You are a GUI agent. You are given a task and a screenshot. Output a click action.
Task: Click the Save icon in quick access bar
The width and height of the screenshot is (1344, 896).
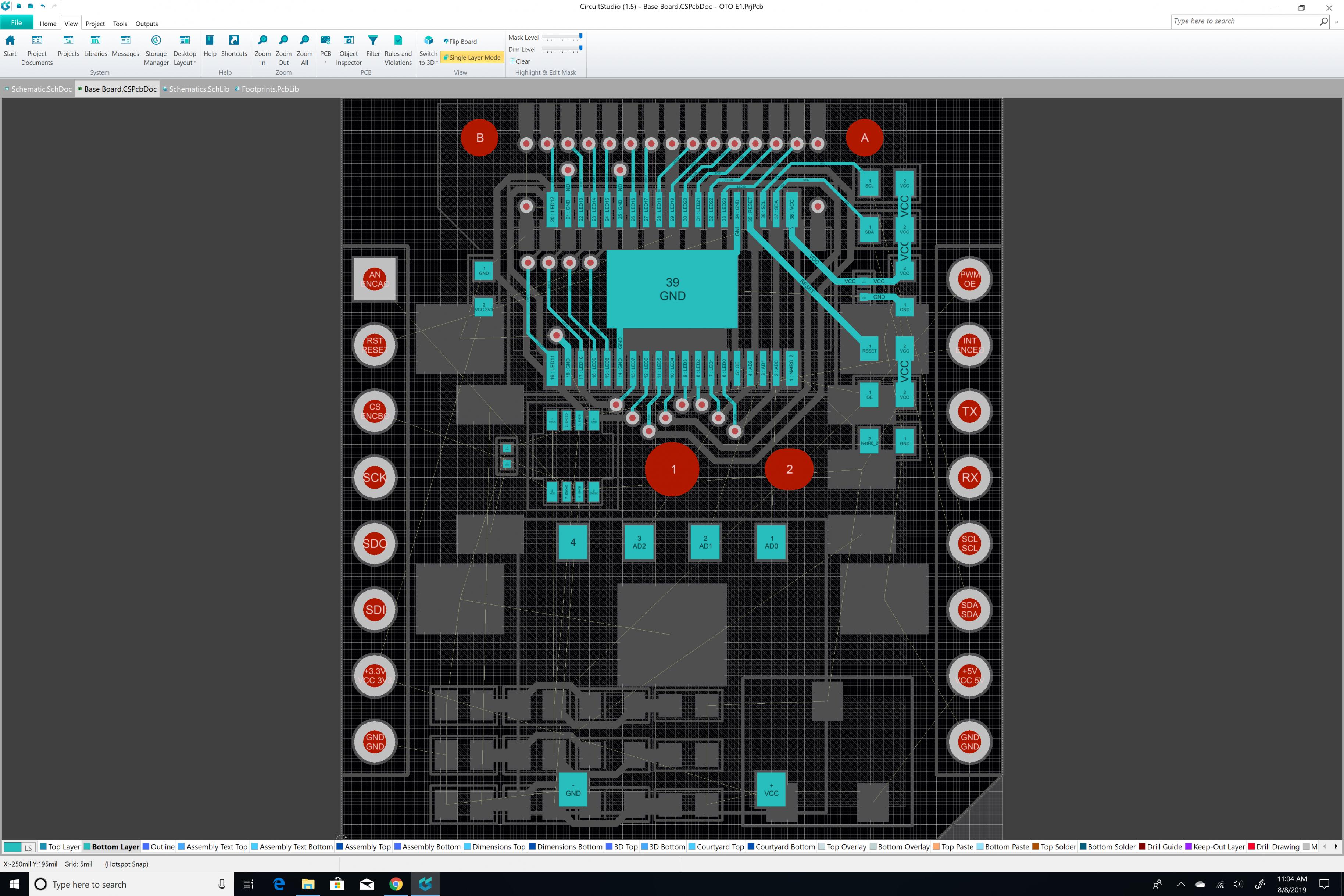[x=30, y=6]
